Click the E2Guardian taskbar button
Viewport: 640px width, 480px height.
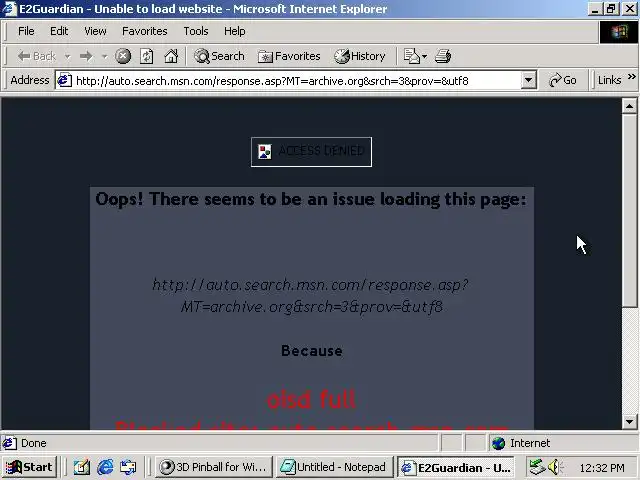point(456,467)
